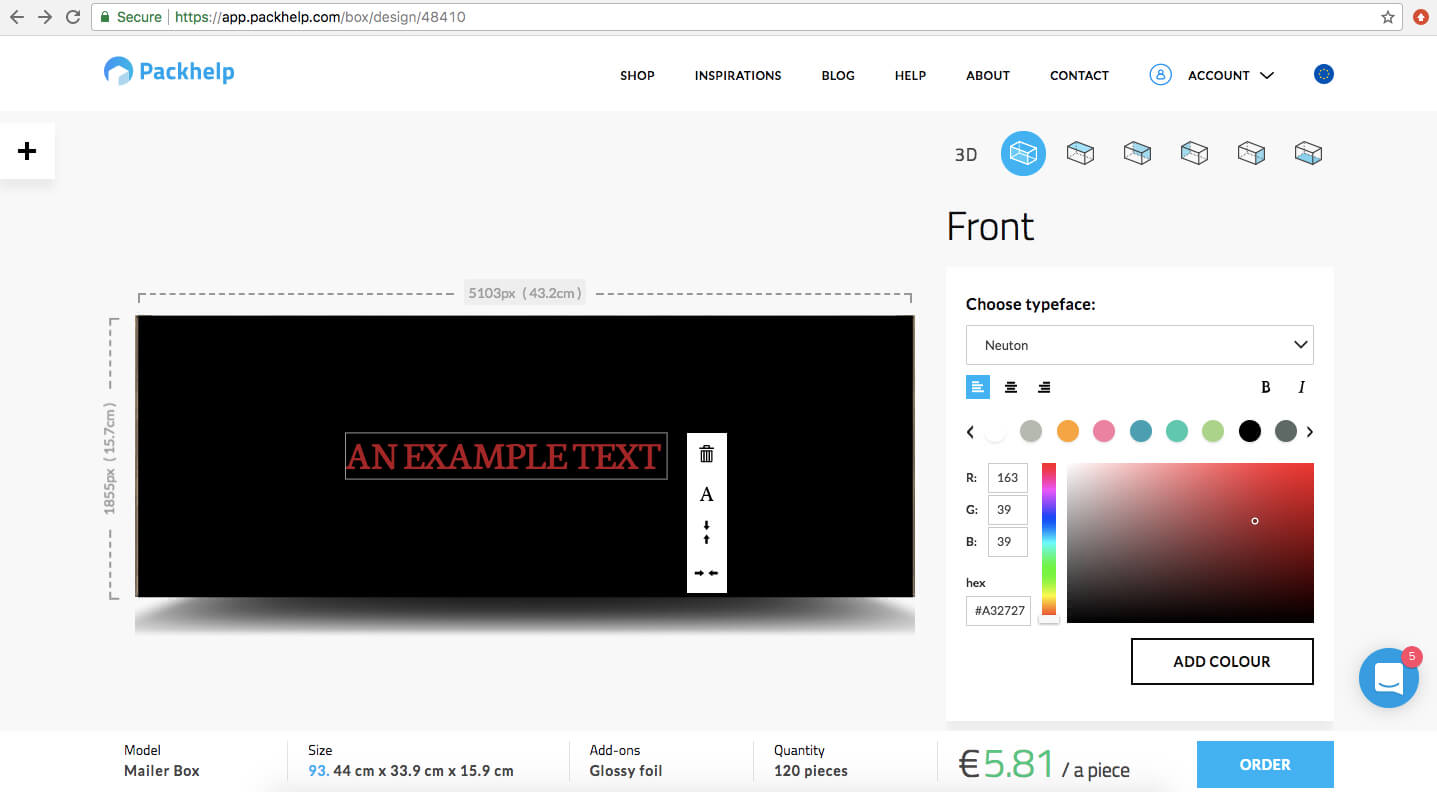Align text to the center
The image size is (1437, 792).
(1011, 387)
